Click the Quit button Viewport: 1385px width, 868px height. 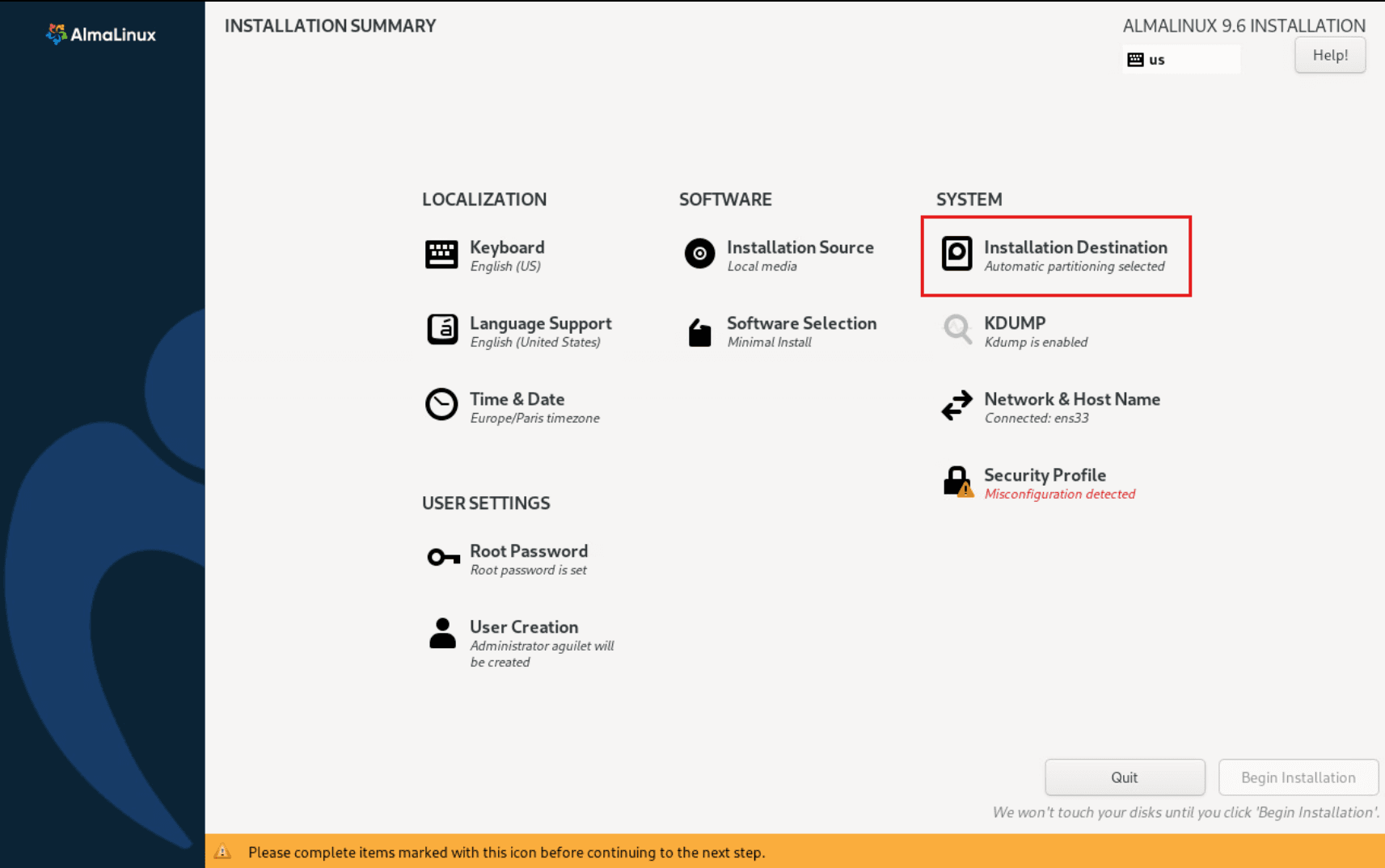(x=1125, y=777)
